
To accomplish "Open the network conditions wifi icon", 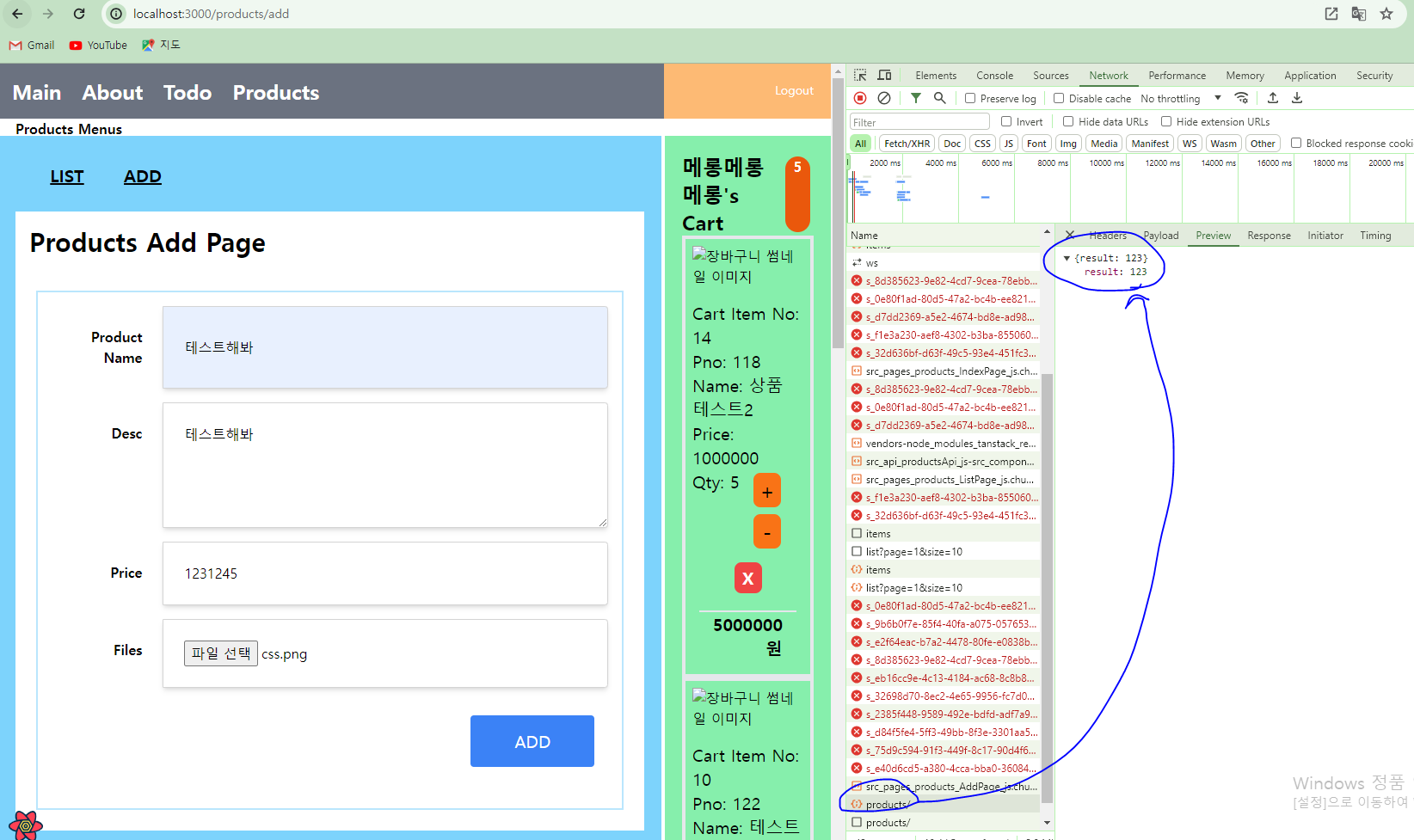I will 1241,98.
